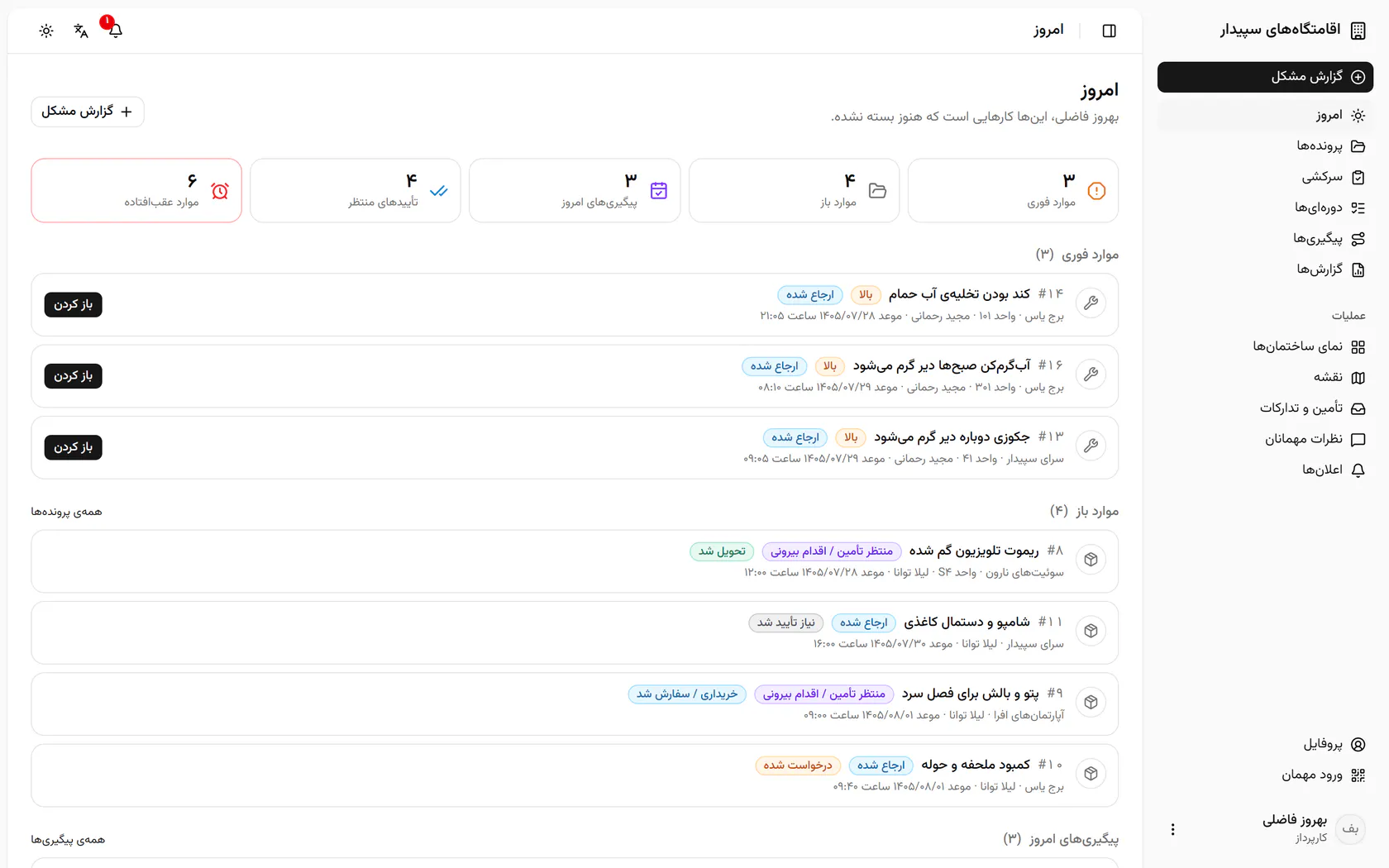Go to پرونده‌ها in the sidebar
This screenshot has width=1389, height=868.
[x=1265, y=146]
